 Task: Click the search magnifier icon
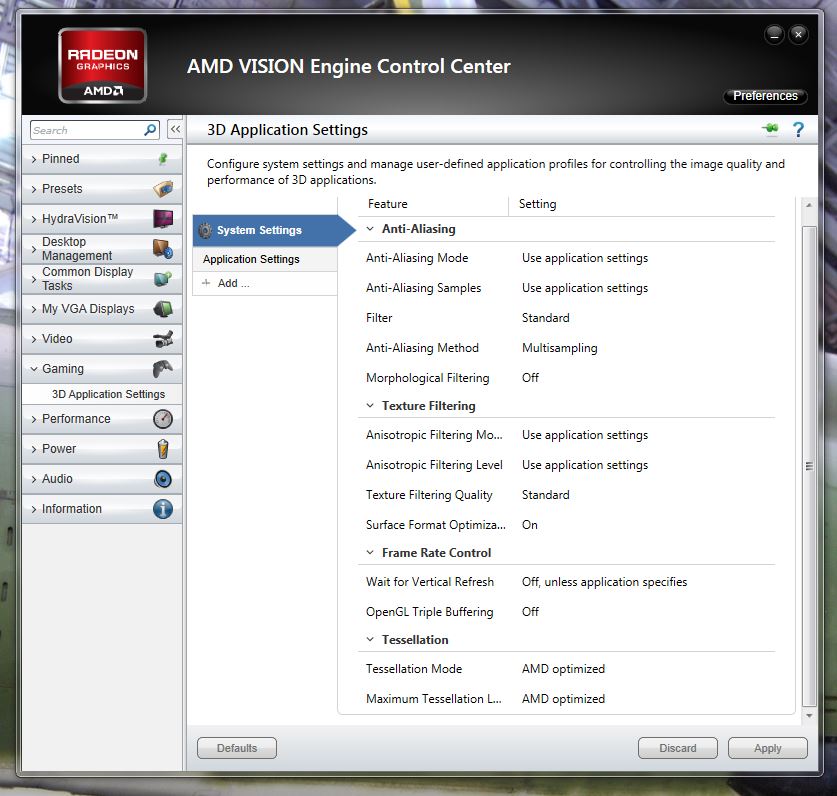151,130
